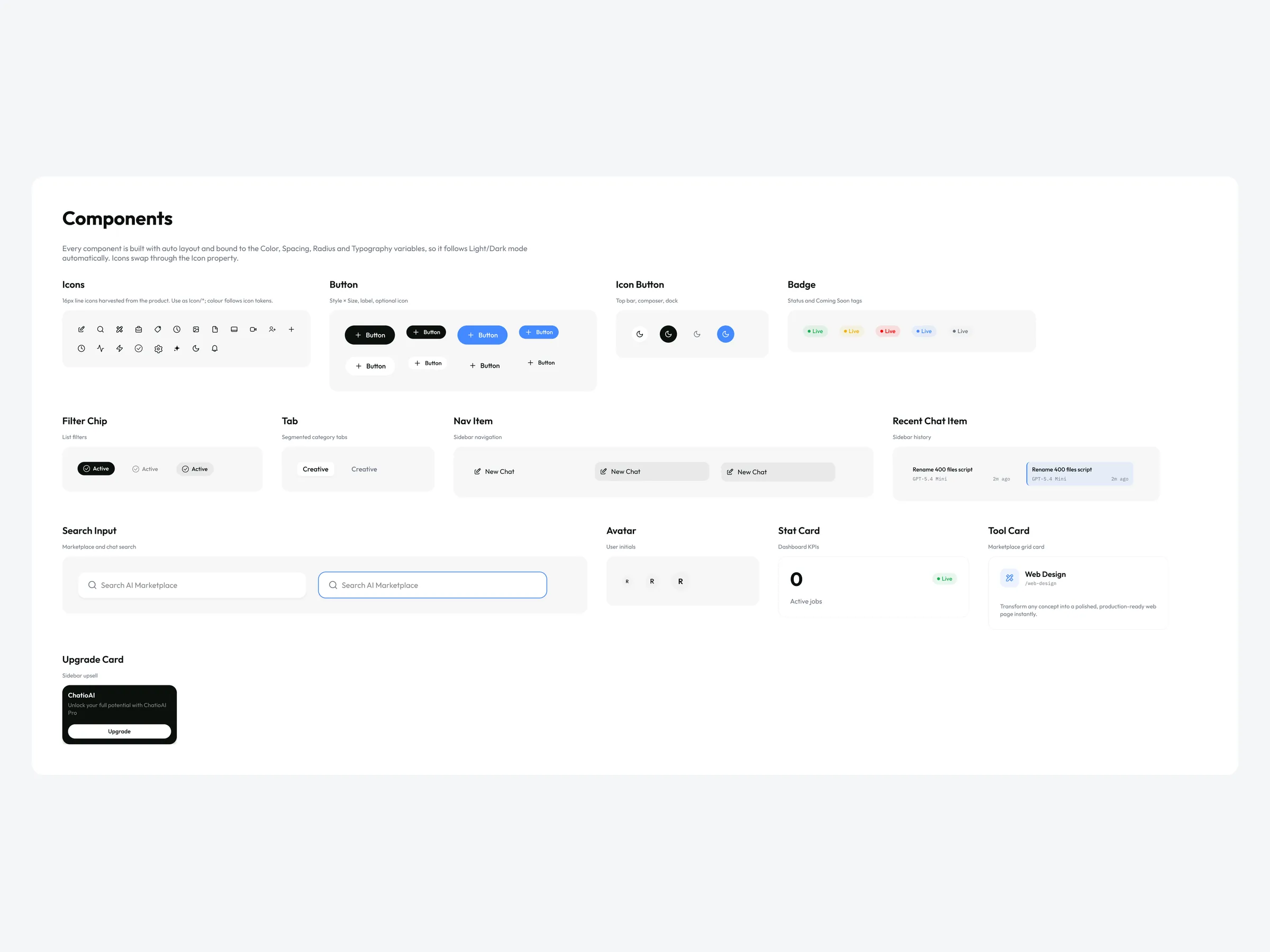The width and height of the screenshot is (1270, 952).
Task: Open the blue-highlighted Rename 400 files script chat
Action: coord(1079,474)
